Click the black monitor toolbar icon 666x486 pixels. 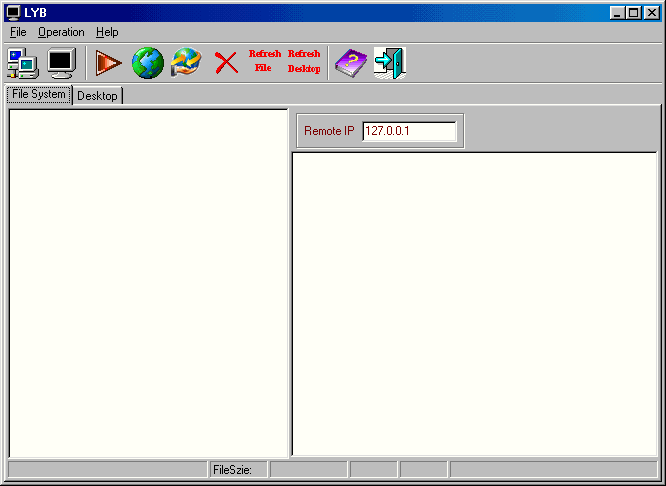(62, 63)
